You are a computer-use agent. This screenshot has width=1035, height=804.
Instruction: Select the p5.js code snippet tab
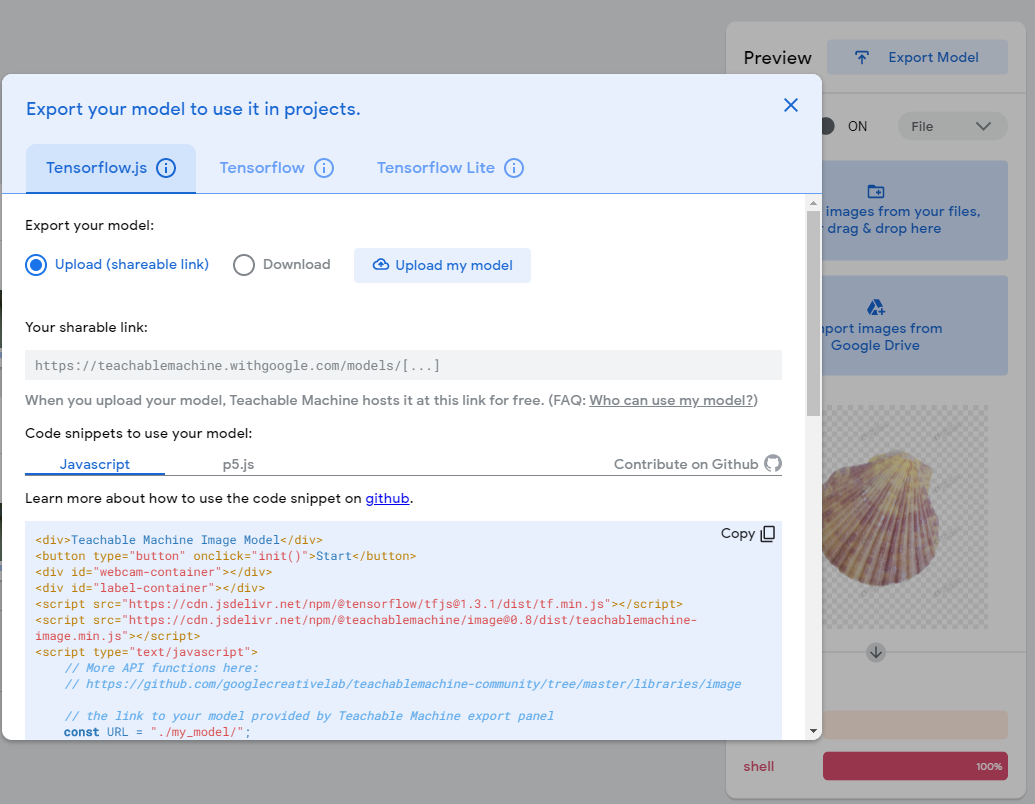pyautogui.click(x=238, y=464)
